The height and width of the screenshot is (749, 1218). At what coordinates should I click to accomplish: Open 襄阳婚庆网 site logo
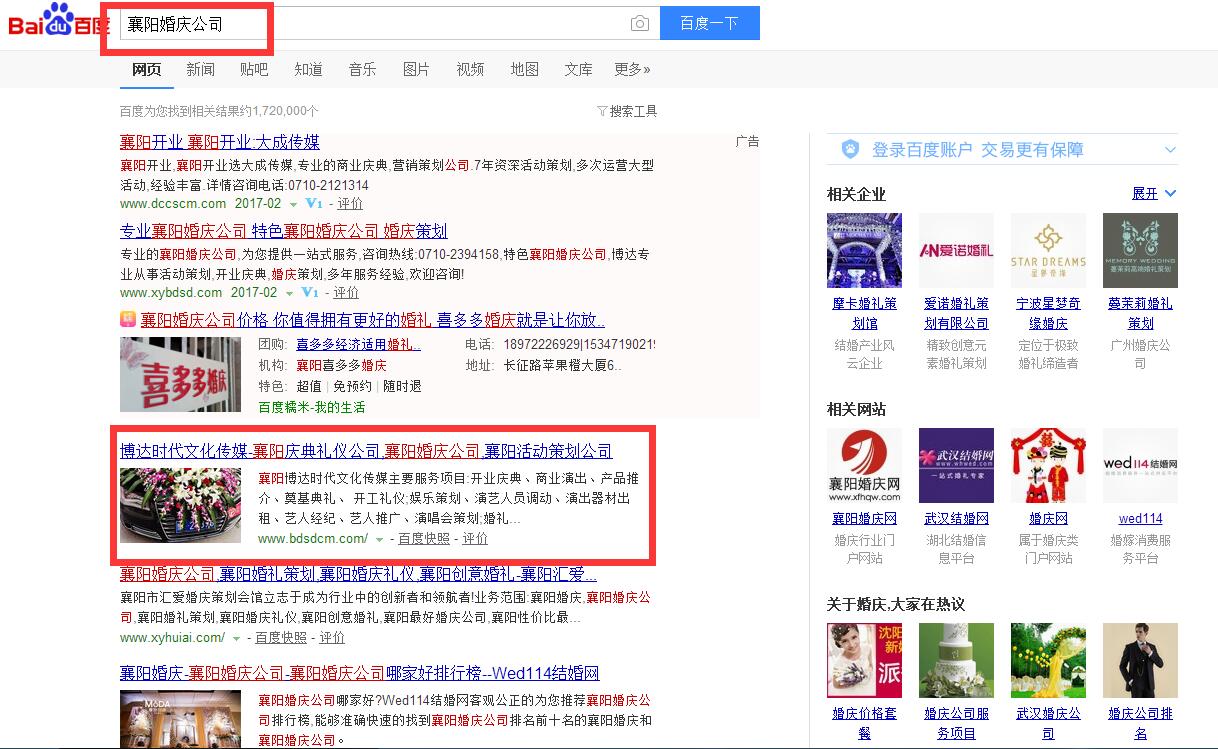point(864,465)
